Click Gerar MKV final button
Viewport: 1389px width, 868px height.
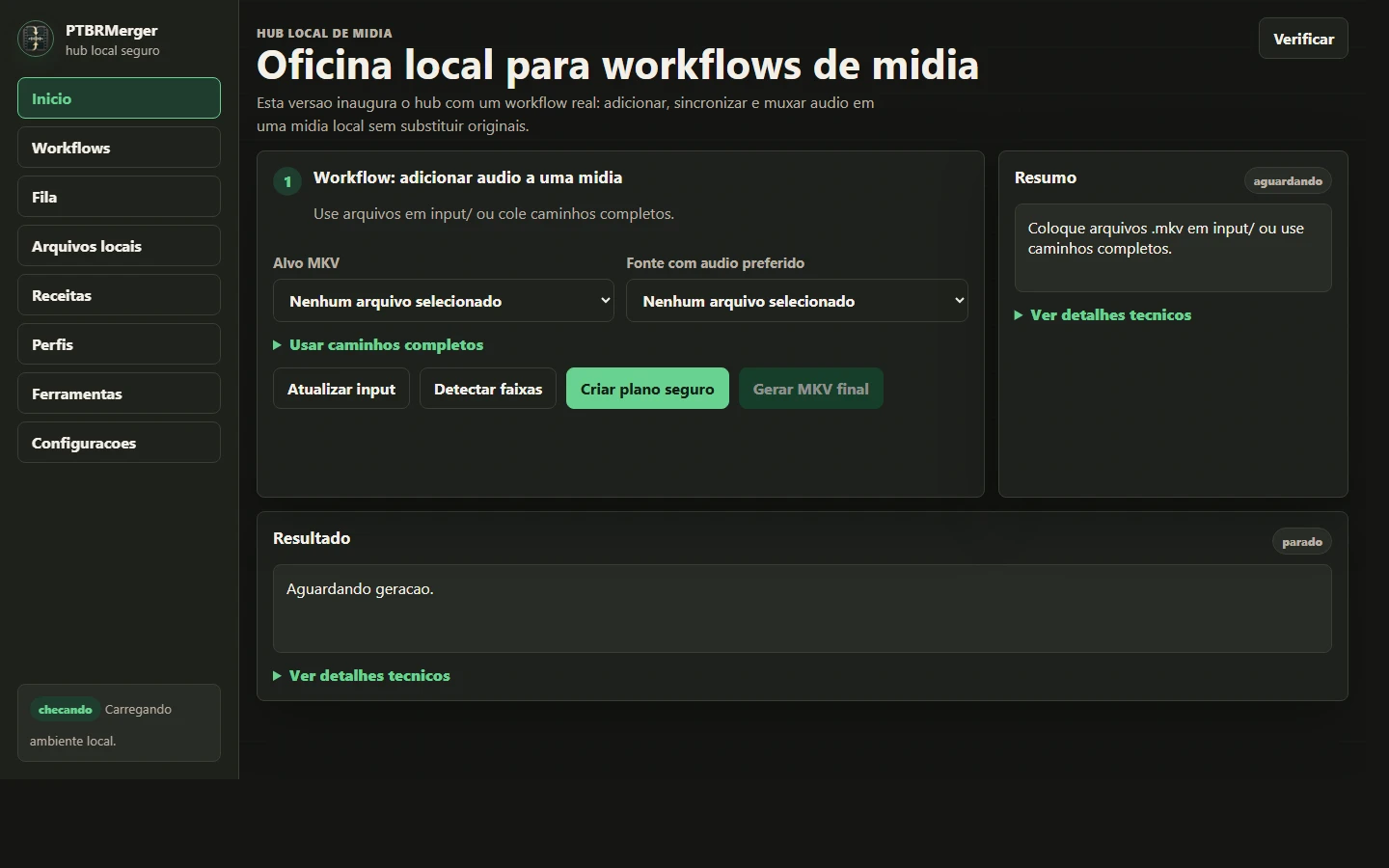coord(811,389)
